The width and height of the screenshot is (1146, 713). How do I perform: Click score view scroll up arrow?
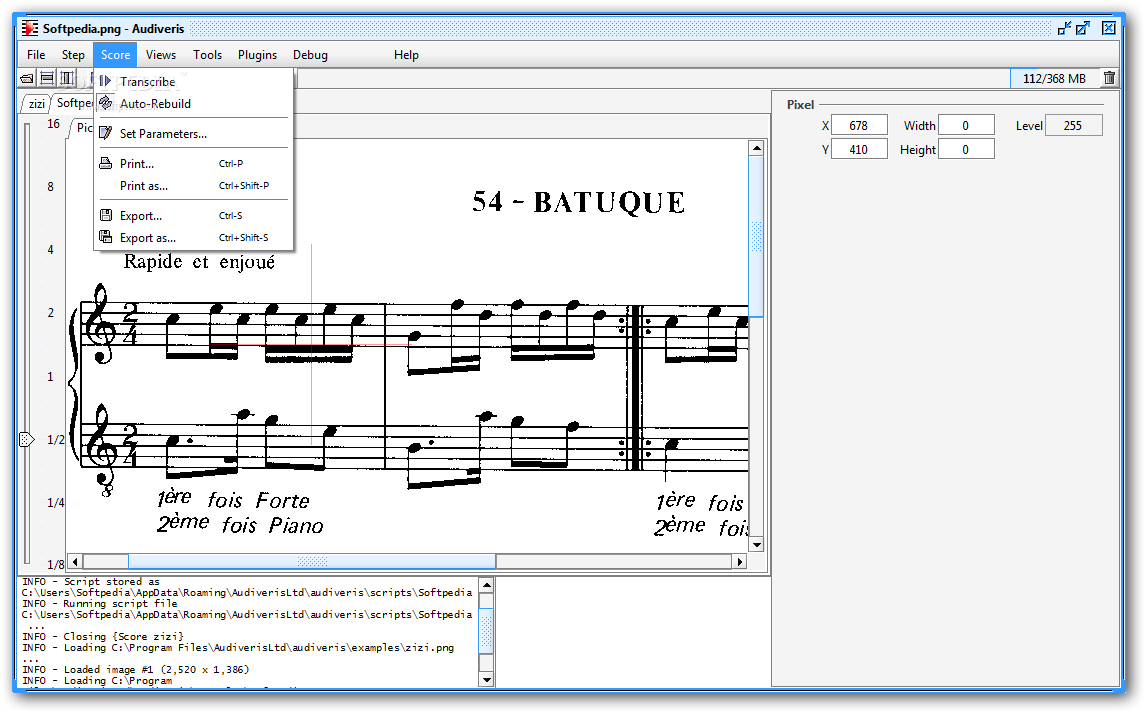pos(756,148)
